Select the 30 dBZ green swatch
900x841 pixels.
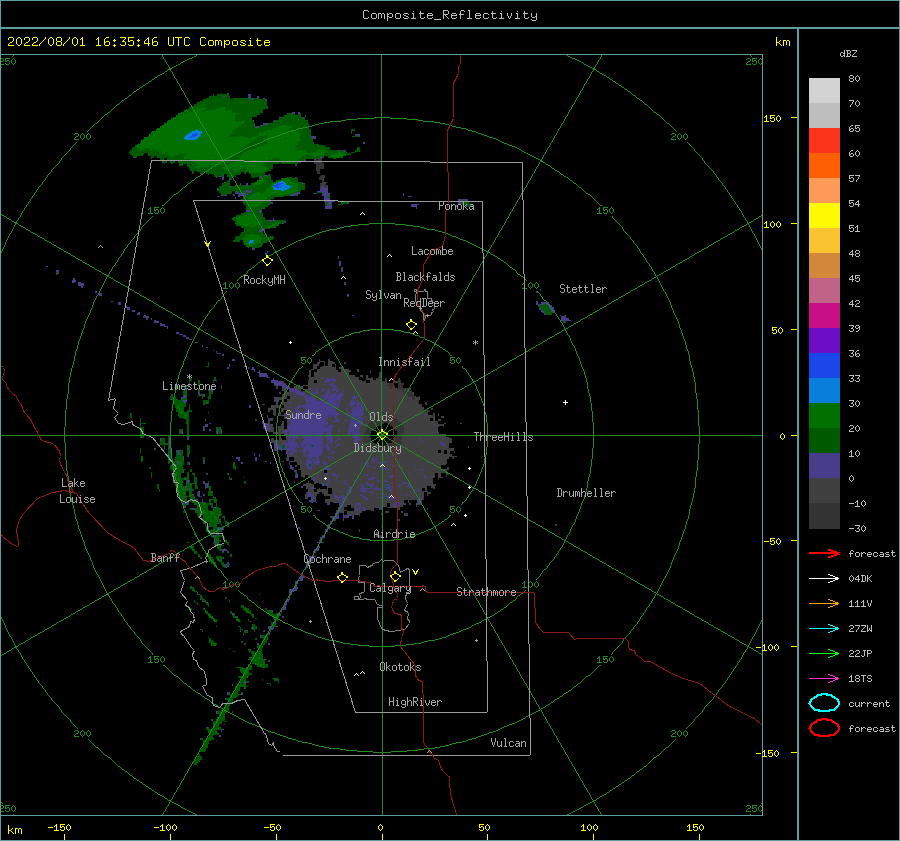tap(824, 416)
